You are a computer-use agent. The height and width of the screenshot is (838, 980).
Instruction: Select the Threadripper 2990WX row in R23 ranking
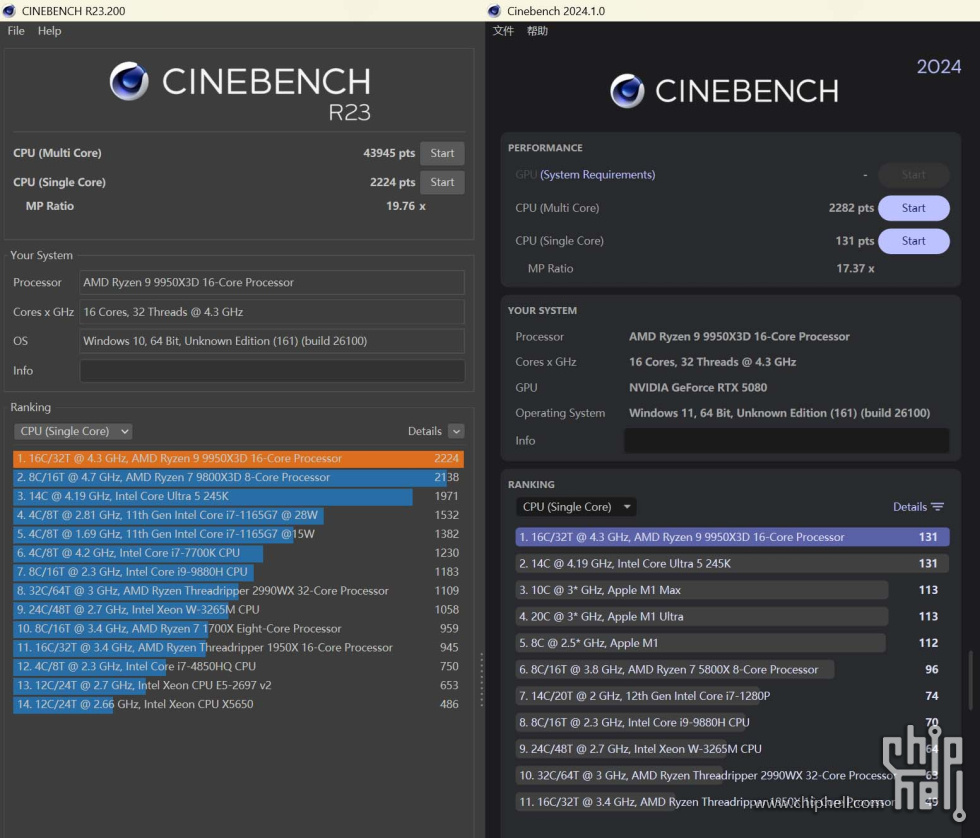click(238, 591)
